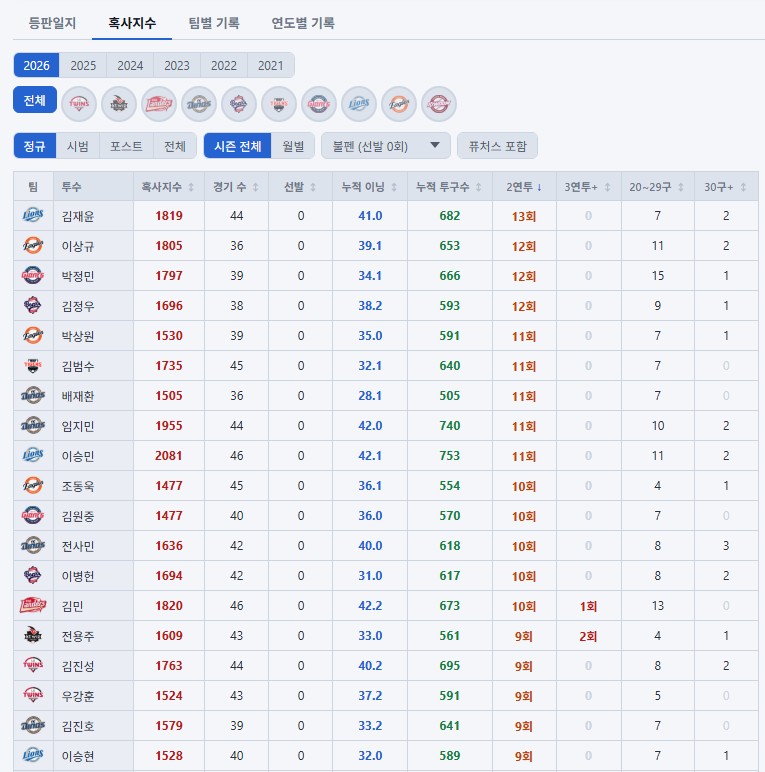
Task: Open pitcher 임지민's name
Action: click(x=78, y=426)
